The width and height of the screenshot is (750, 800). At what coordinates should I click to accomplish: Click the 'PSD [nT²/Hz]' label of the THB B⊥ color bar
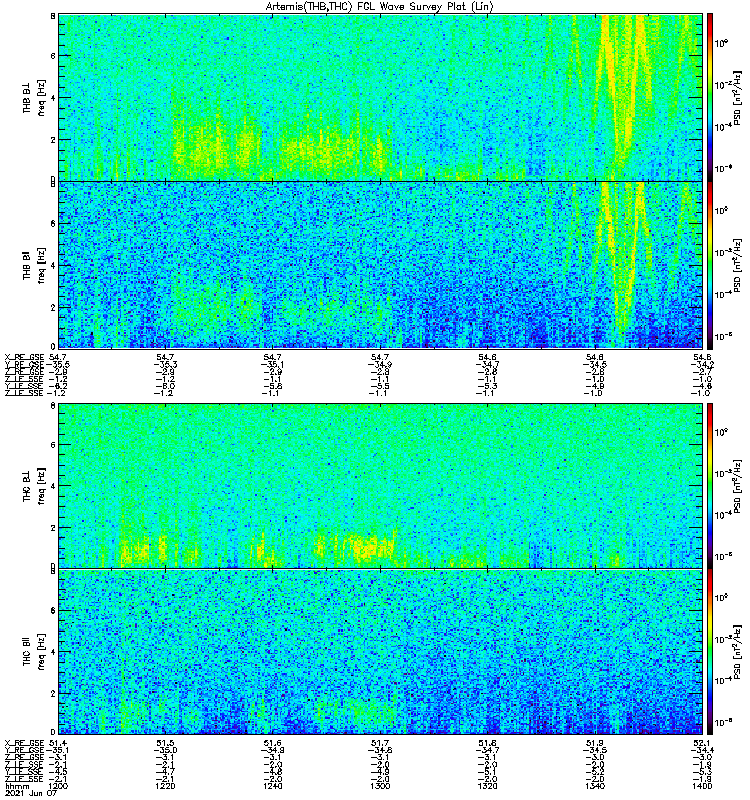click(737, 97)
